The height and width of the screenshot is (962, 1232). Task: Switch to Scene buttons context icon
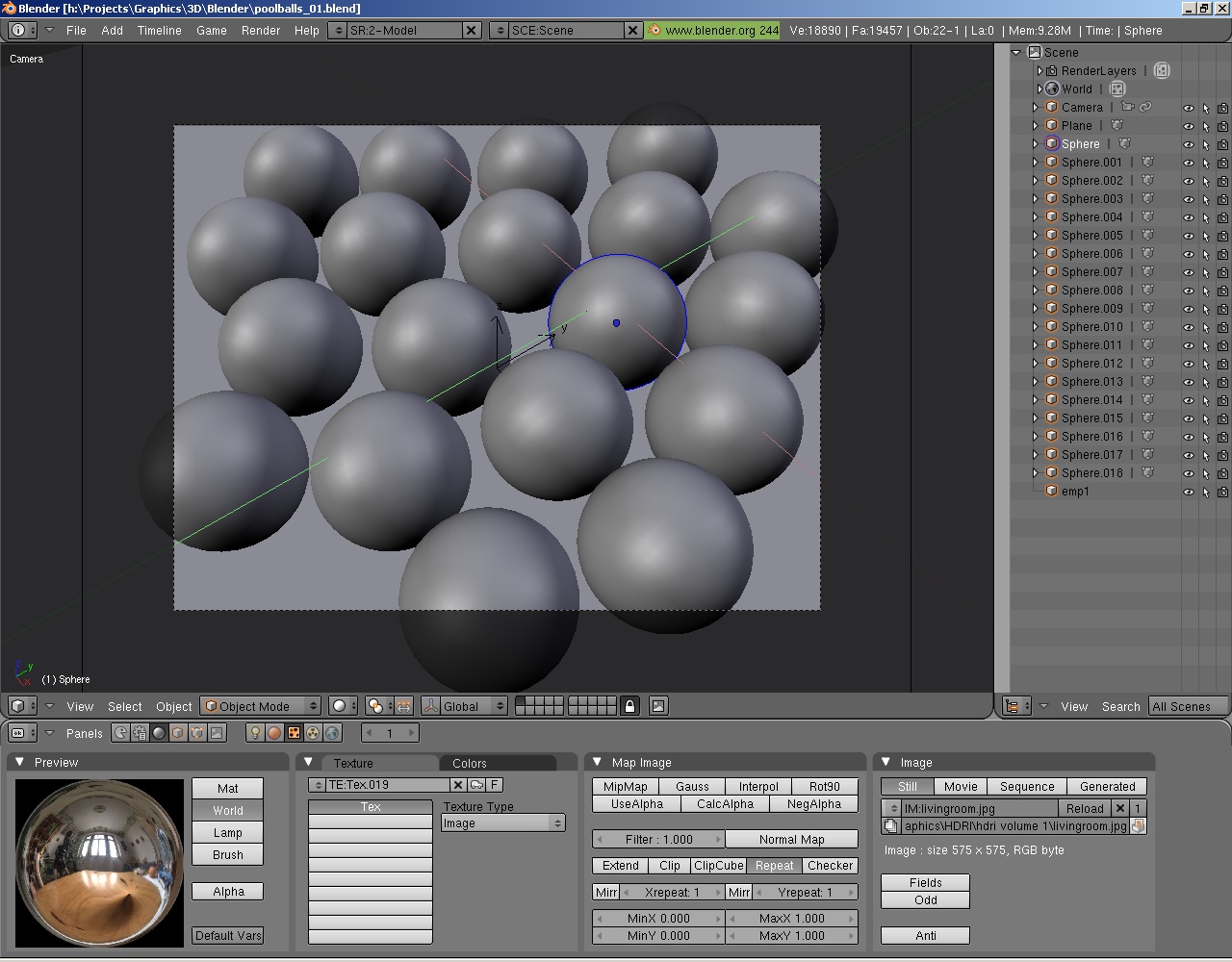217,733
